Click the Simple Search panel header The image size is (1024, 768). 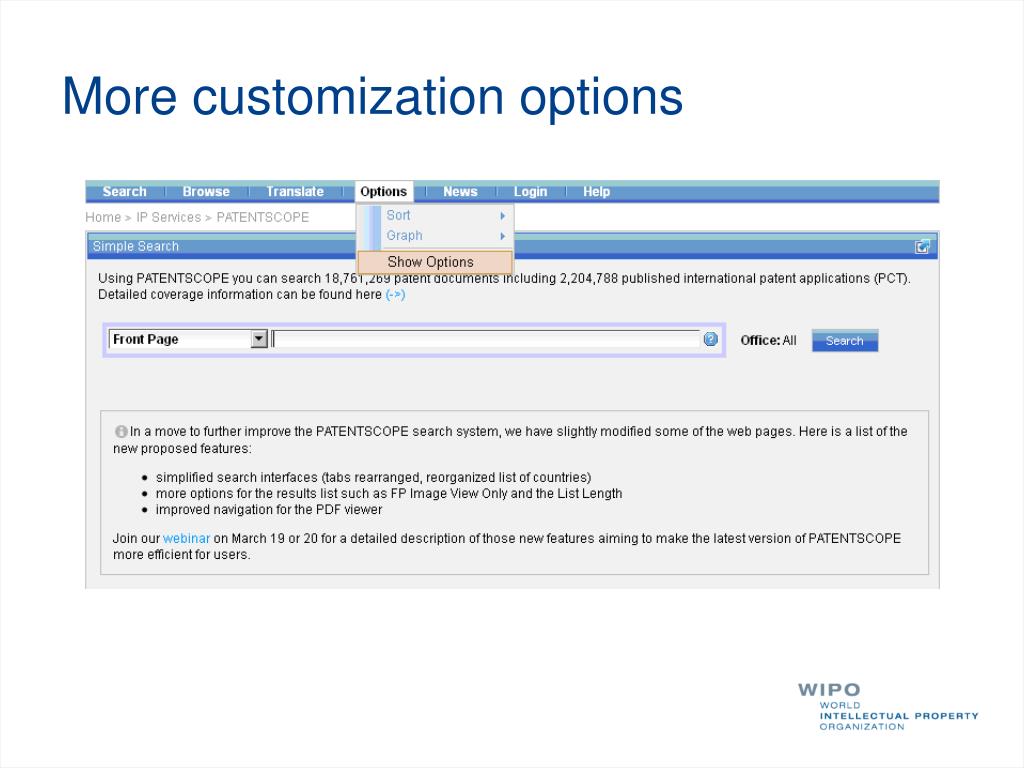pyautogui.click(x=513, y=246)
